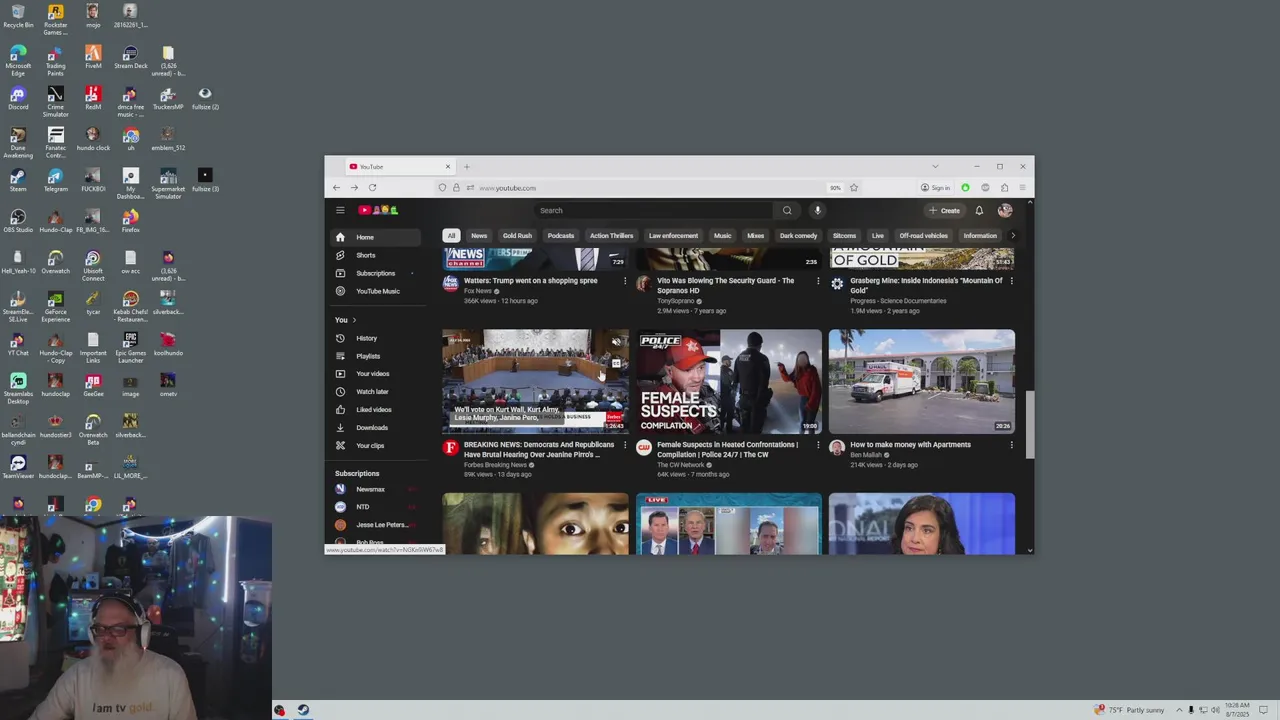This screenshot has height=720, width=1280.
Task: Open OBS Studio desktop shortcut
Action: click(18, 221)
